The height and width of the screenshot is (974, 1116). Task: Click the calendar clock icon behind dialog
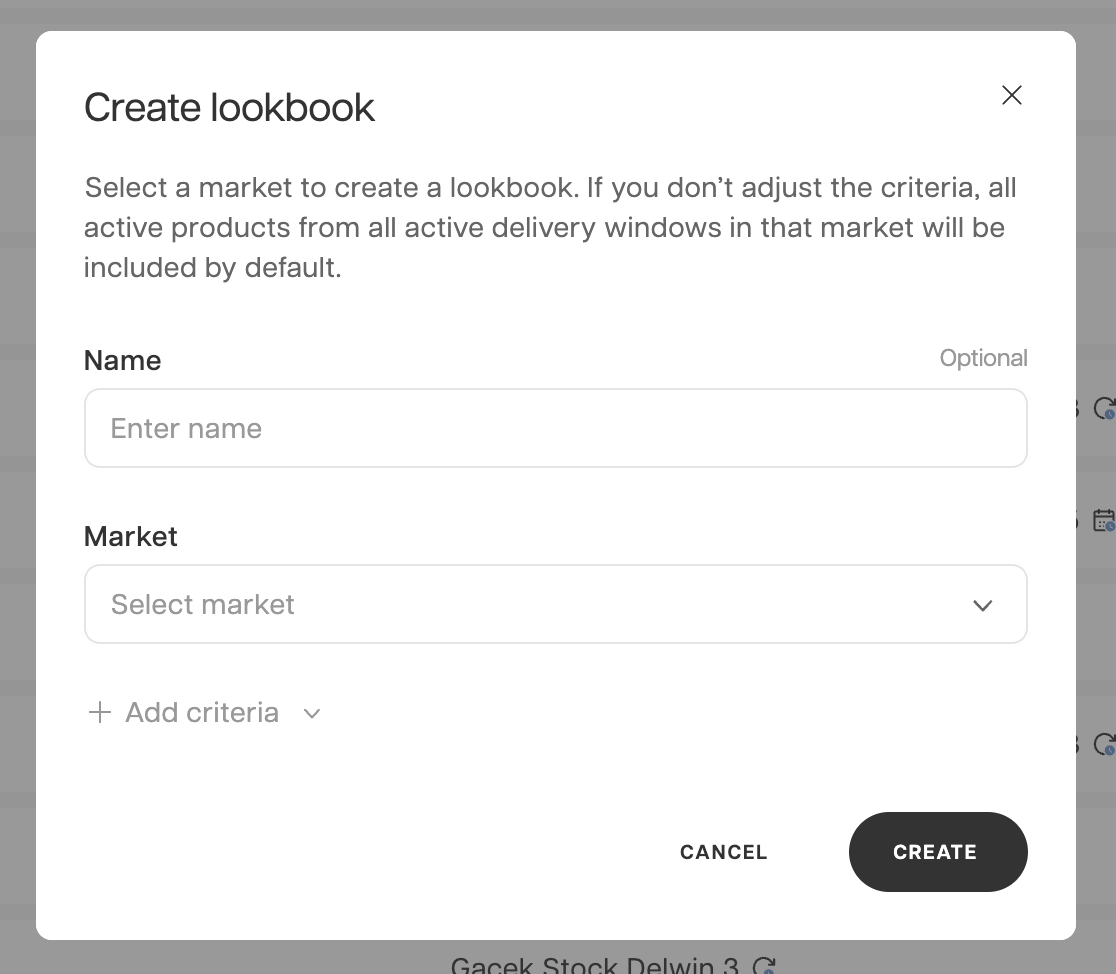[1103, 520]
